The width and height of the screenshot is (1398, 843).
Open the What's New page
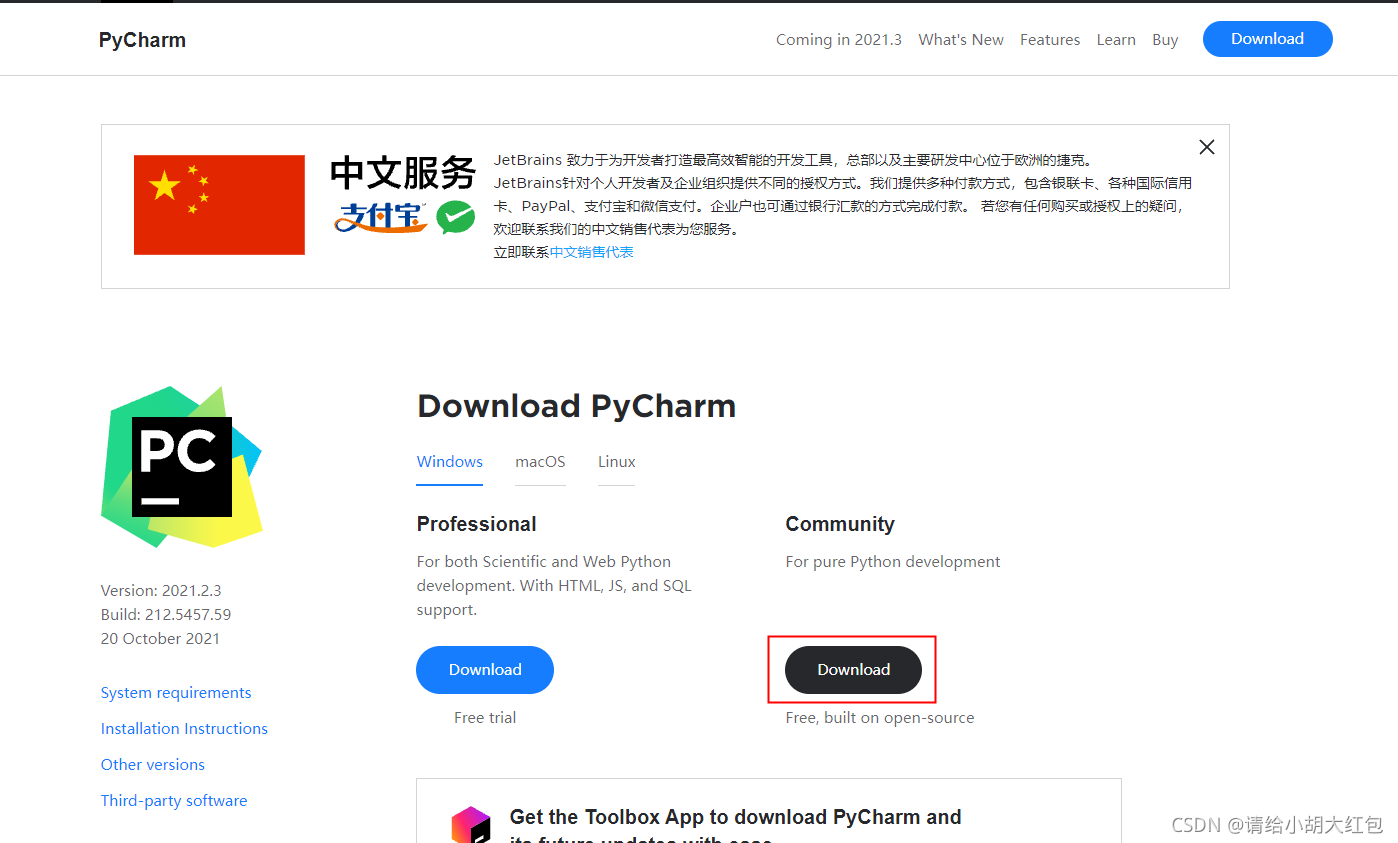pos(960,39)
